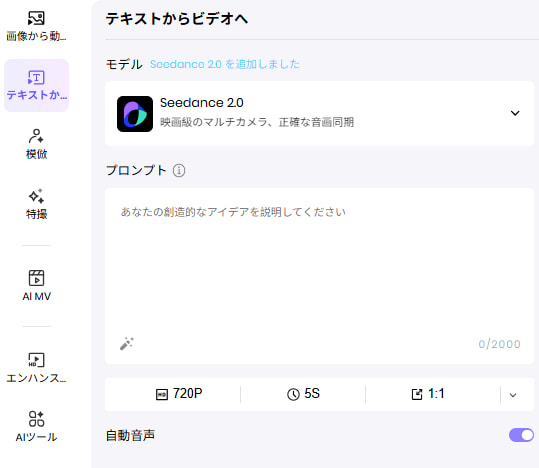Expand the video settings bar chevron
Image resolution: width=539 pixels, height=468 pixels.
click(x=513, y=395)
